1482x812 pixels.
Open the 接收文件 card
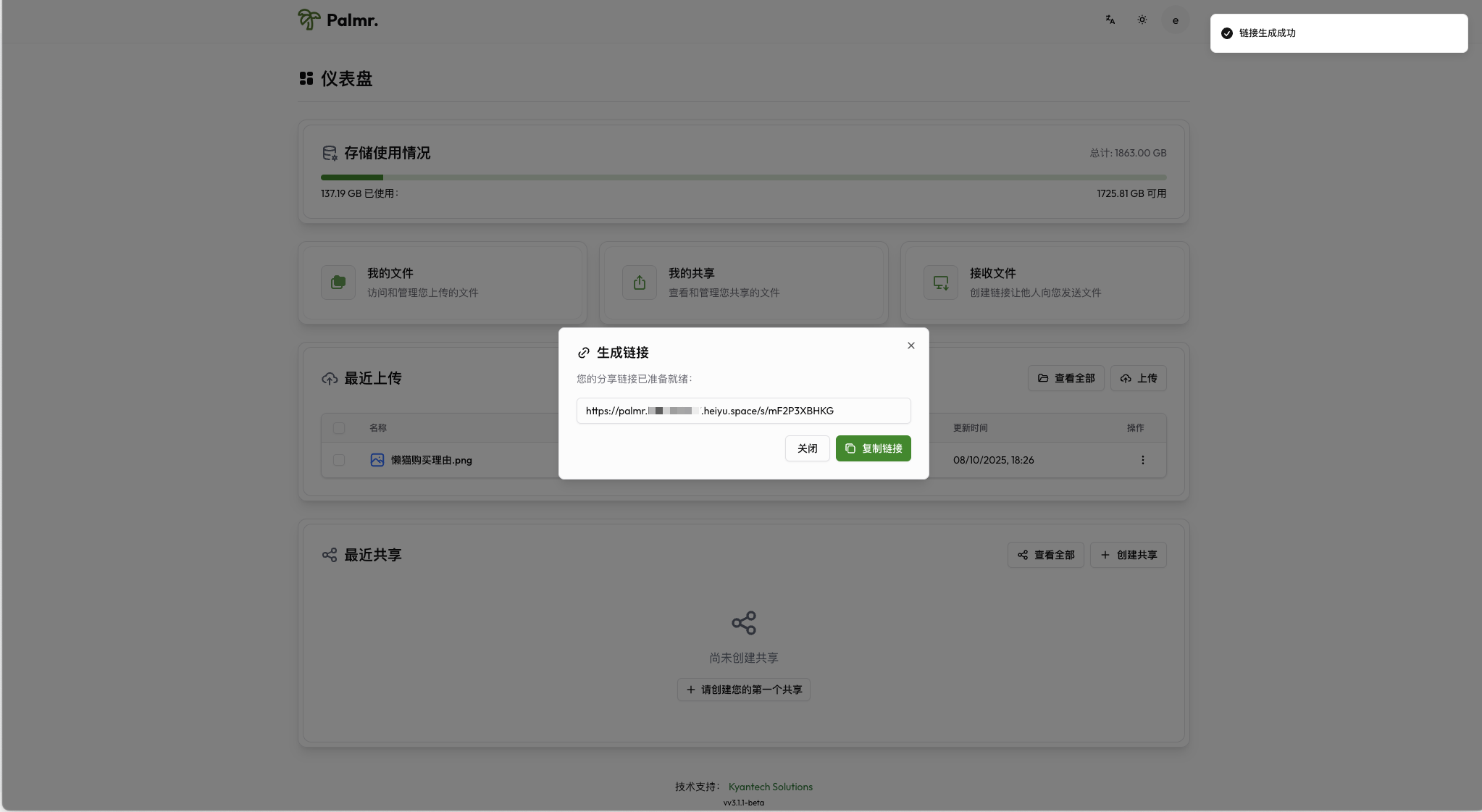1045,282
